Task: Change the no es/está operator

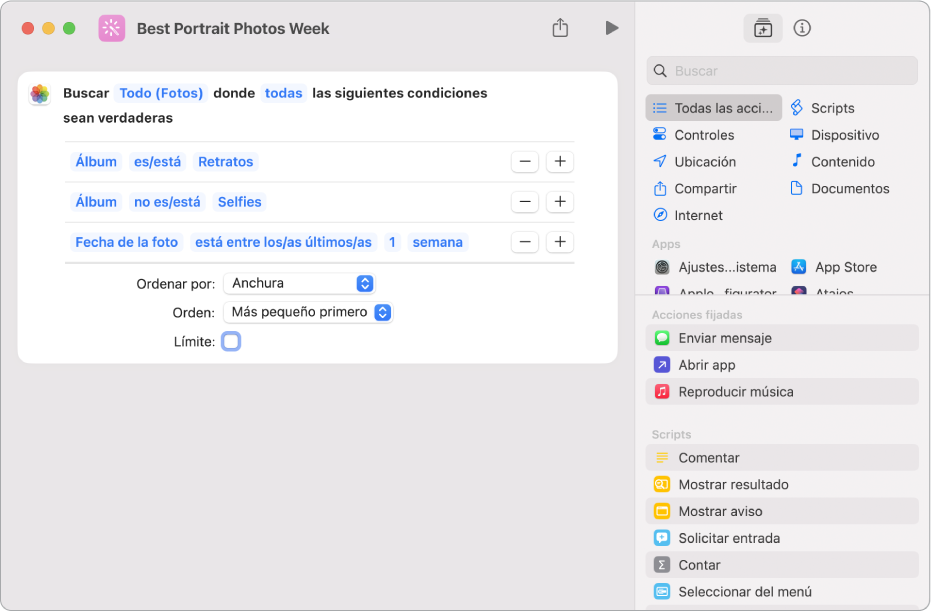Action: point(167,202)
